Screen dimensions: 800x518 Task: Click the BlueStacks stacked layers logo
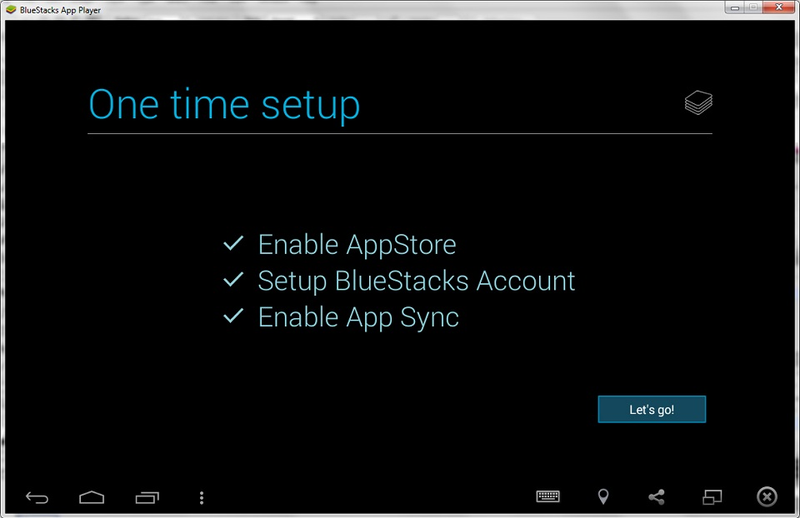(698, 103)
